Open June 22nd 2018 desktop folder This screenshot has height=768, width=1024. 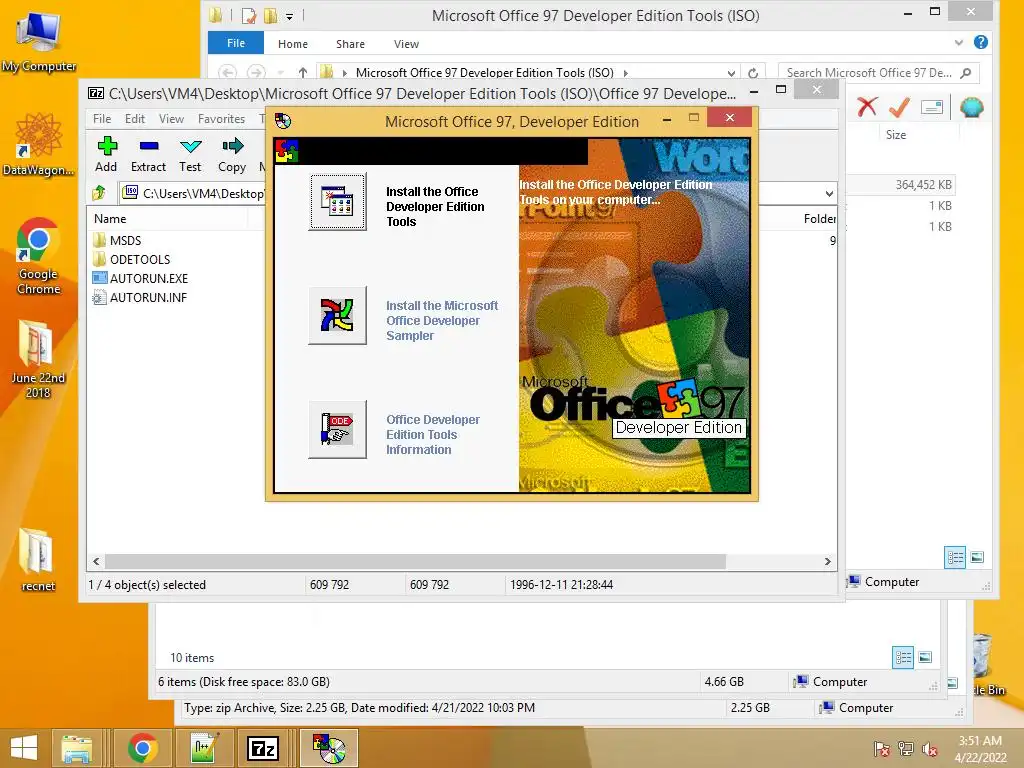[x=37, y=359]
